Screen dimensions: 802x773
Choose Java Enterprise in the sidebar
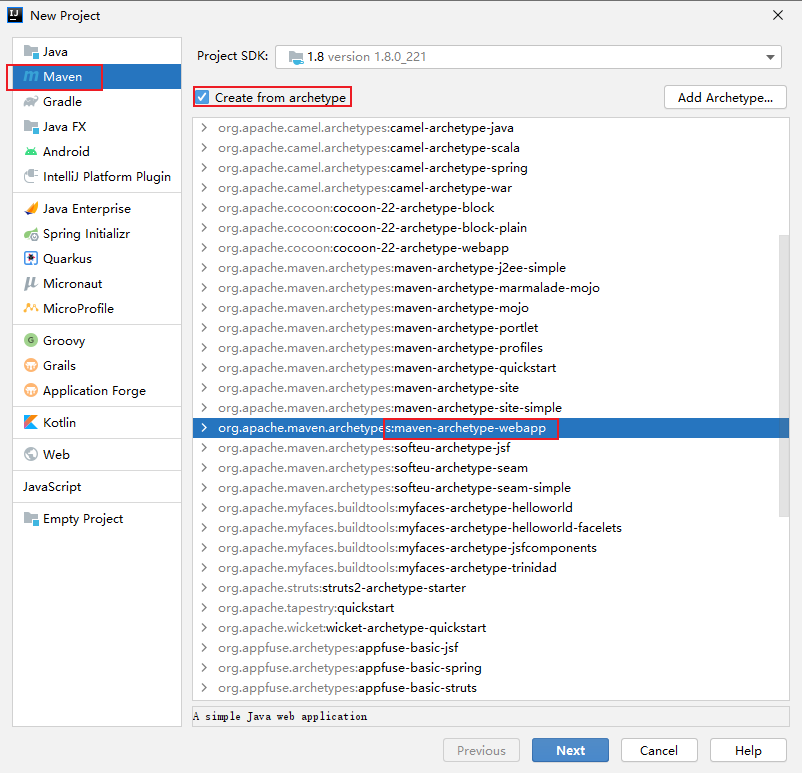97,209
